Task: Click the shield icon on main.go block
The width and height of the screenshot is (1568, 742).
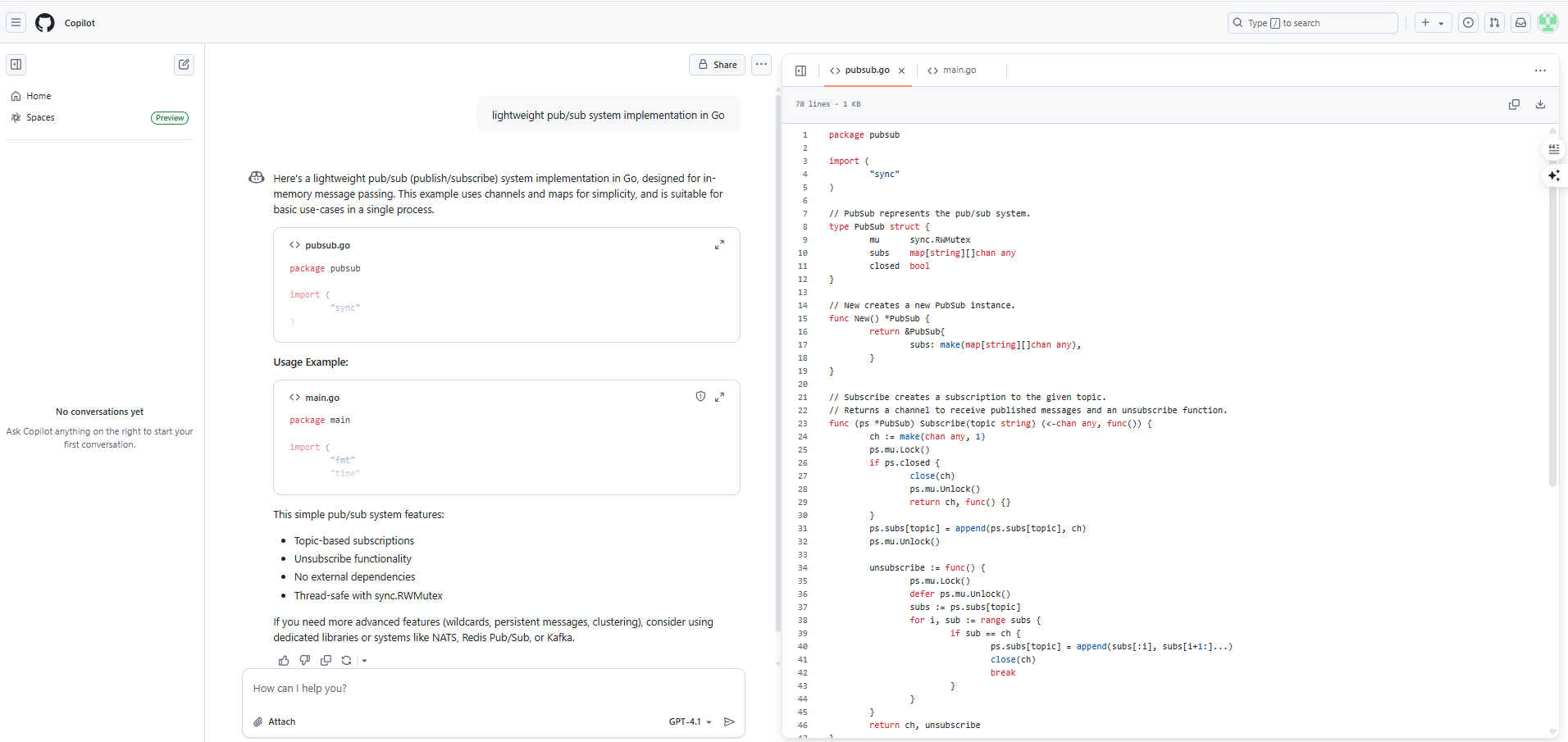Action: coord(700,397)
